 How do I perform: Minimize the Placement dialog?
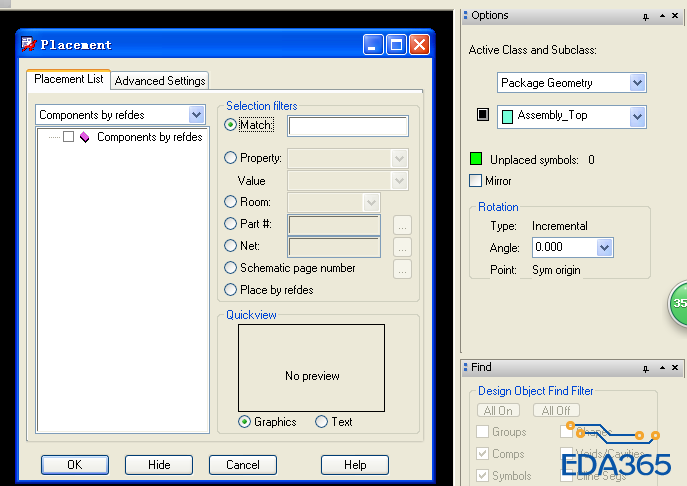pyautogui.click(x=373, y=45)
